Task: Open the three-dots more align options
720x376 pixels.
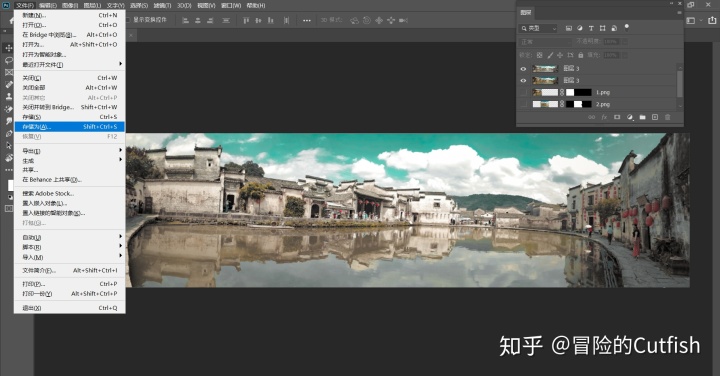Action: [x=307, y=21]
